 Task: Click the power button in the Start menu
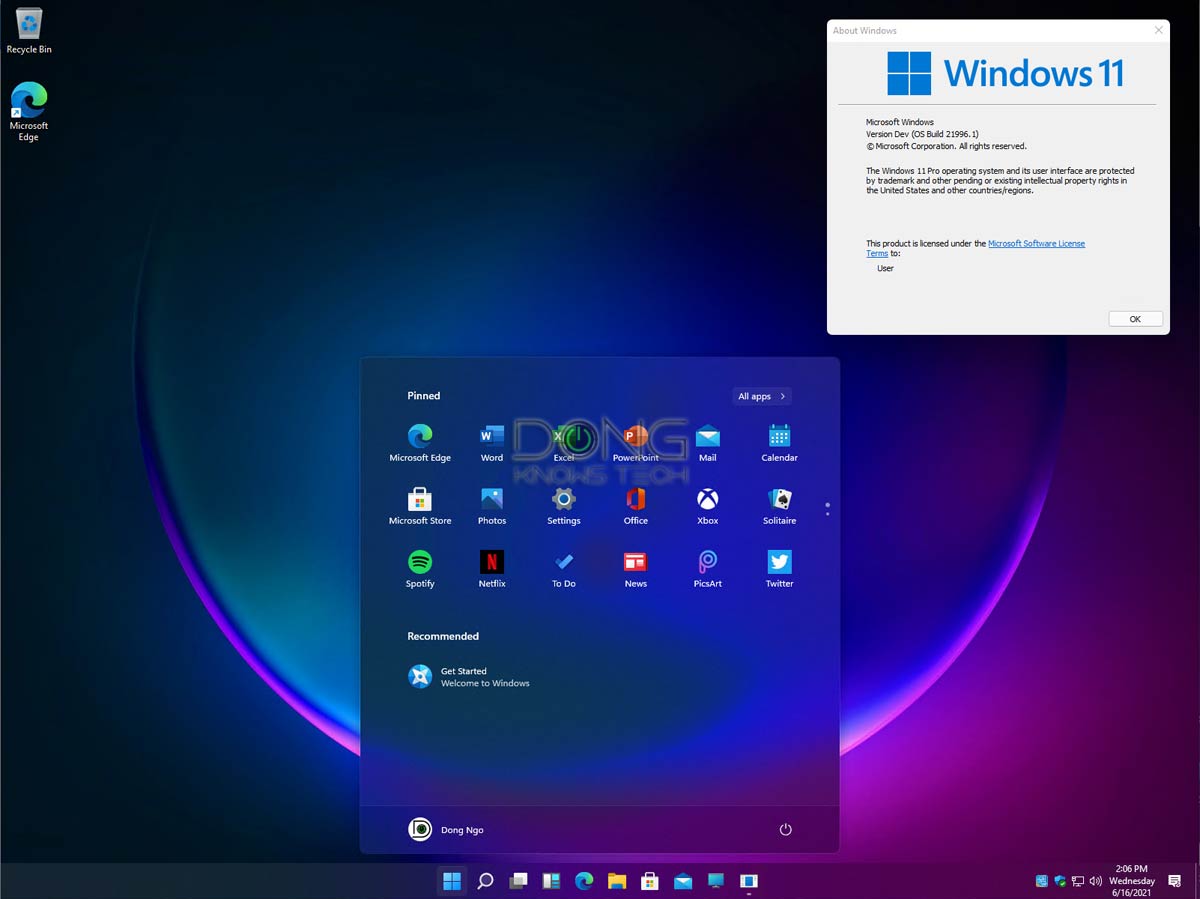tap(785, 829)
